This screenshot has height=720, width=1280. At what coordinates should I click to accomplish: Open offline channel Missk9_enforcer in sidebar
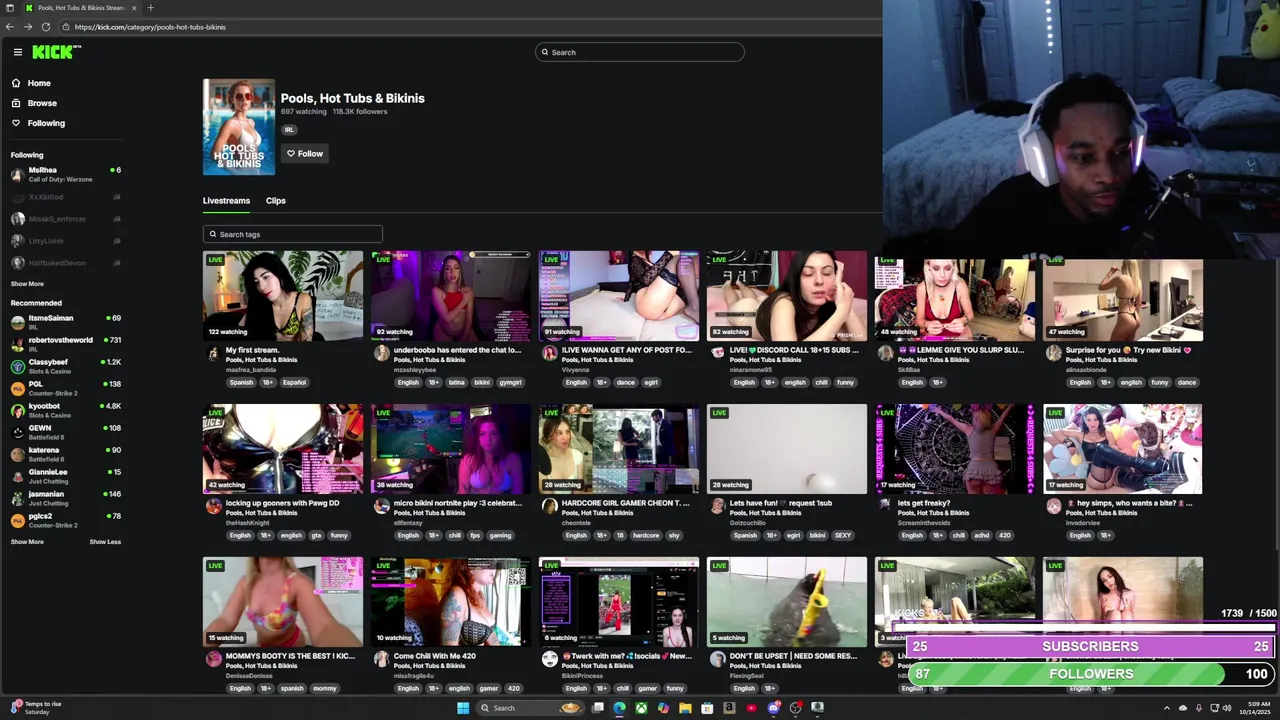[x=66, y=218]
